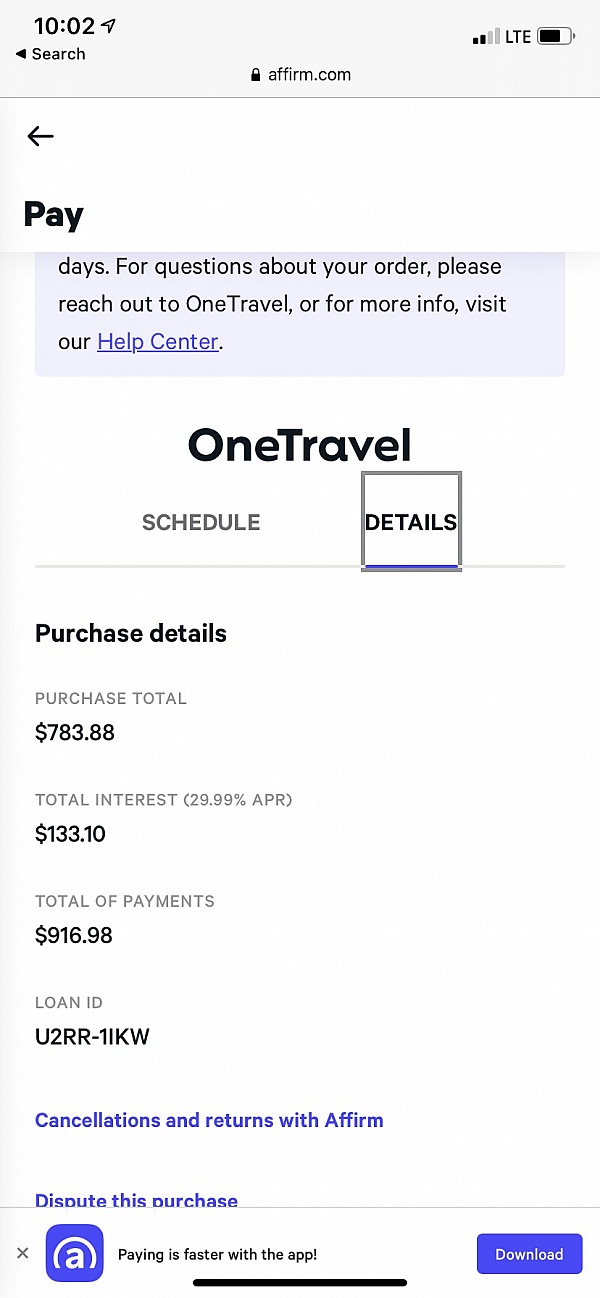Tap the OneTravel merchant heading

[300, 445]
